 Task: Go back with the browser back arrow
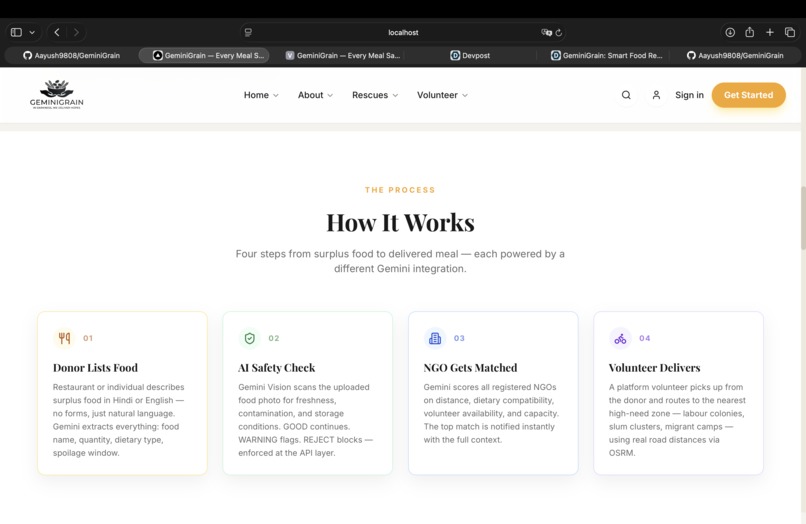57,32
